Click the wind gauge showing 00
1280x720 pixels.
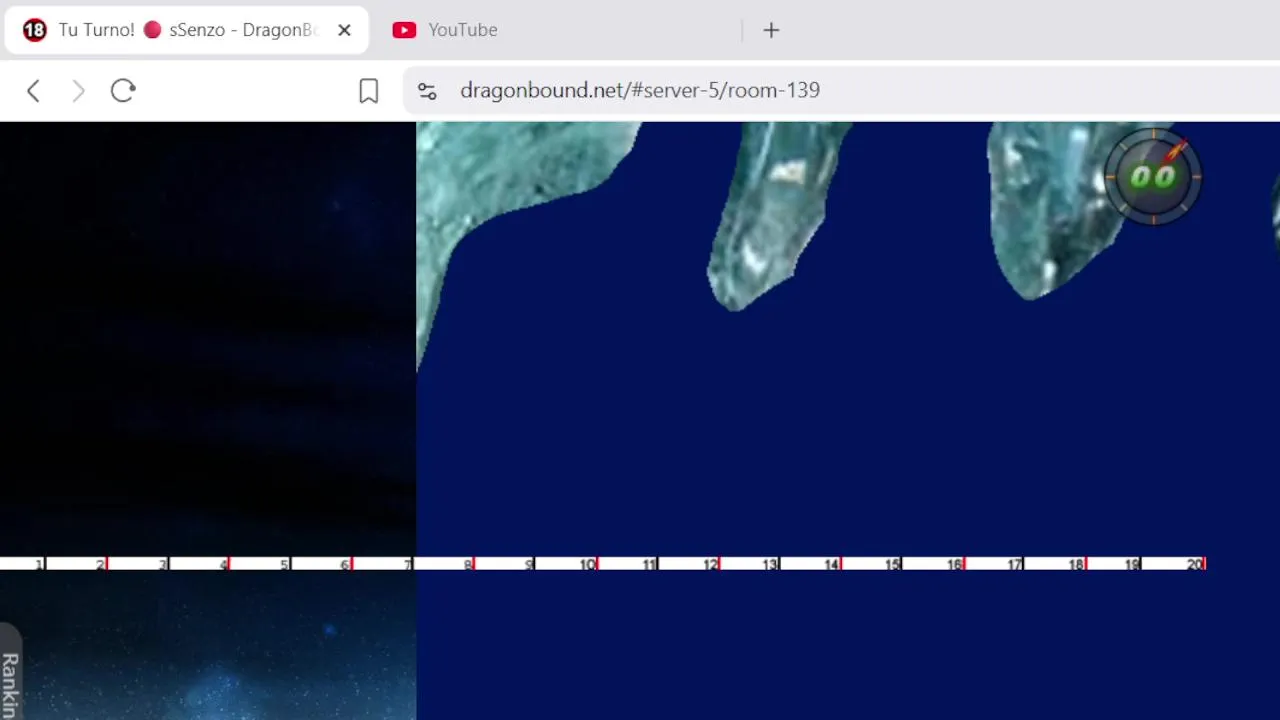click(x=1153, y=177)
